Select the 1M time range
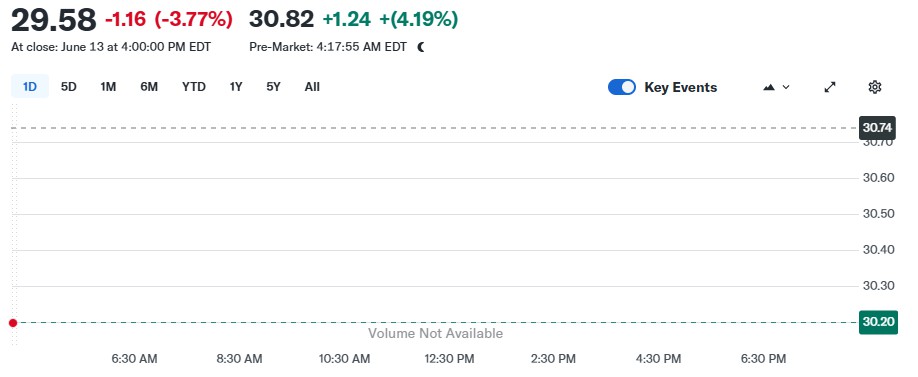 [108, 87]
